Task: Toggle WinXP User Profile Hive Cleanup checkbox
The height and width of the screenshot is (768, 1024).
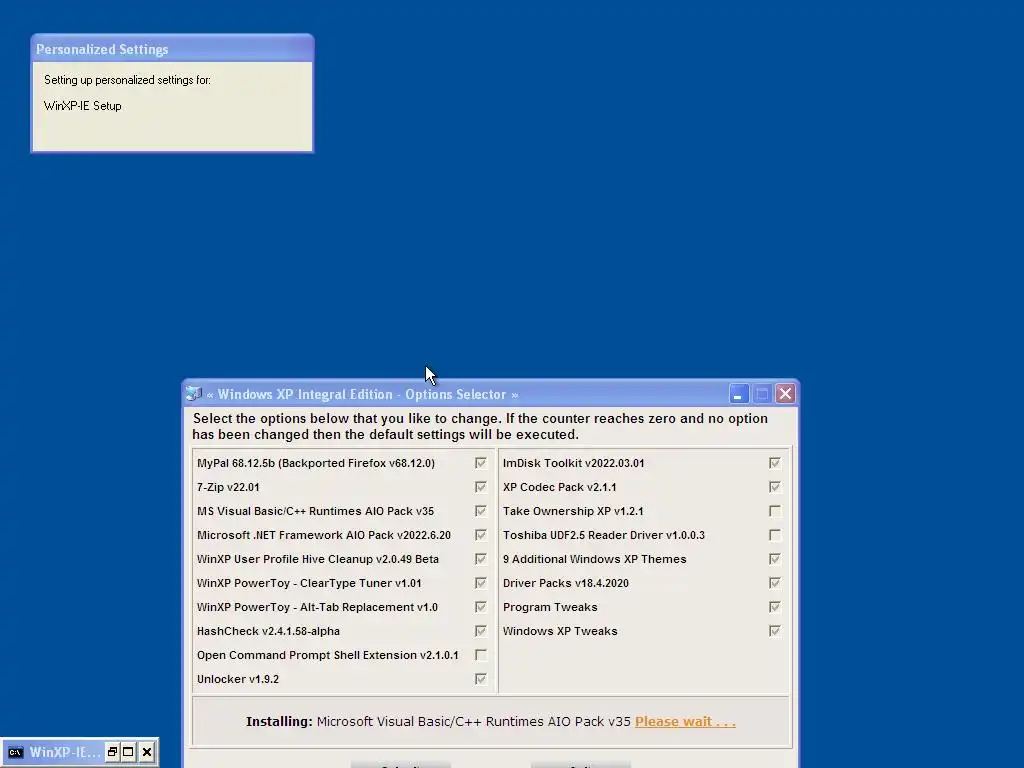Action: click(x=481, y=559)
